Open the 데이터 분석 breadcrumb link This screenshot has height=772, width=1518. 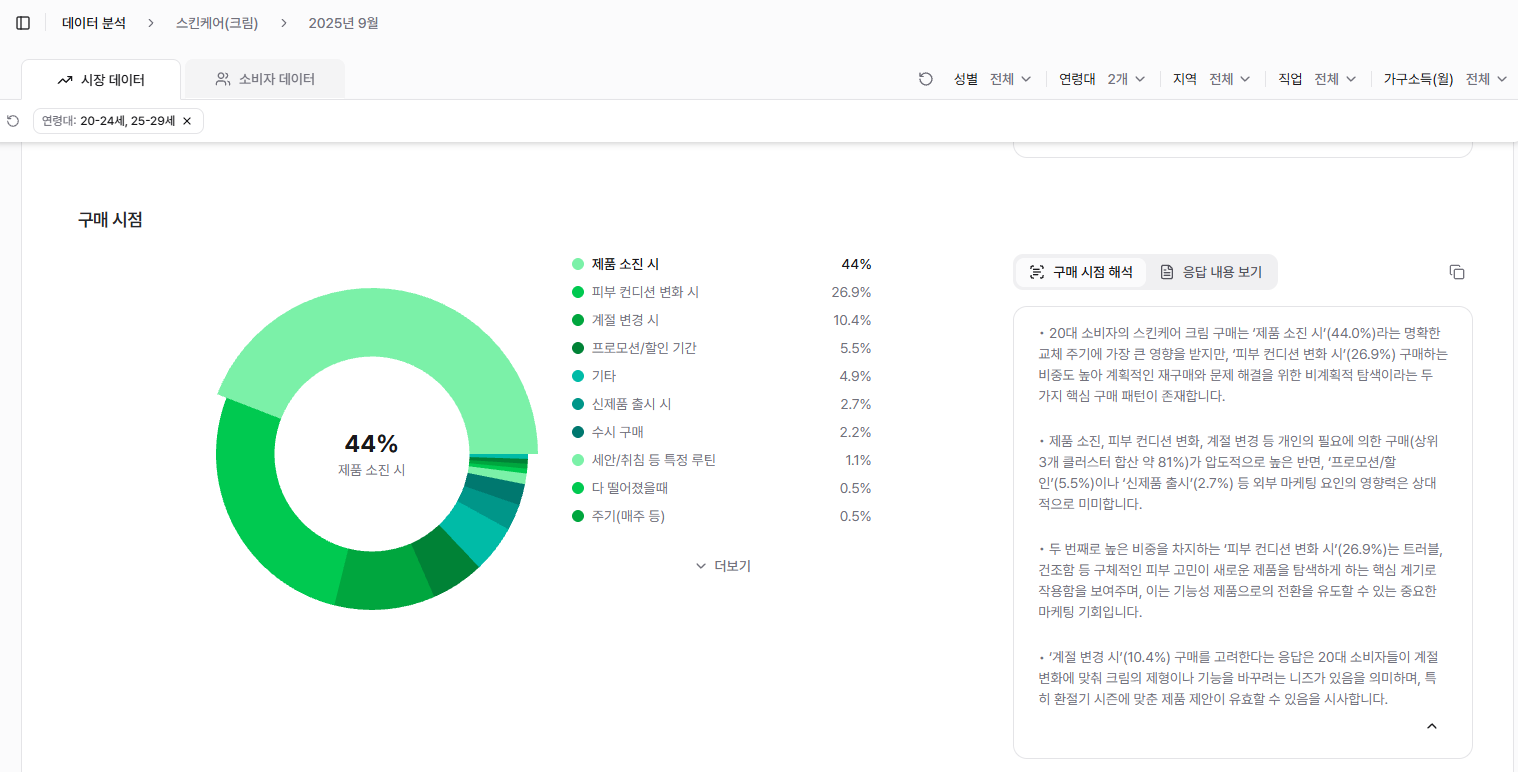click(93, 22)
